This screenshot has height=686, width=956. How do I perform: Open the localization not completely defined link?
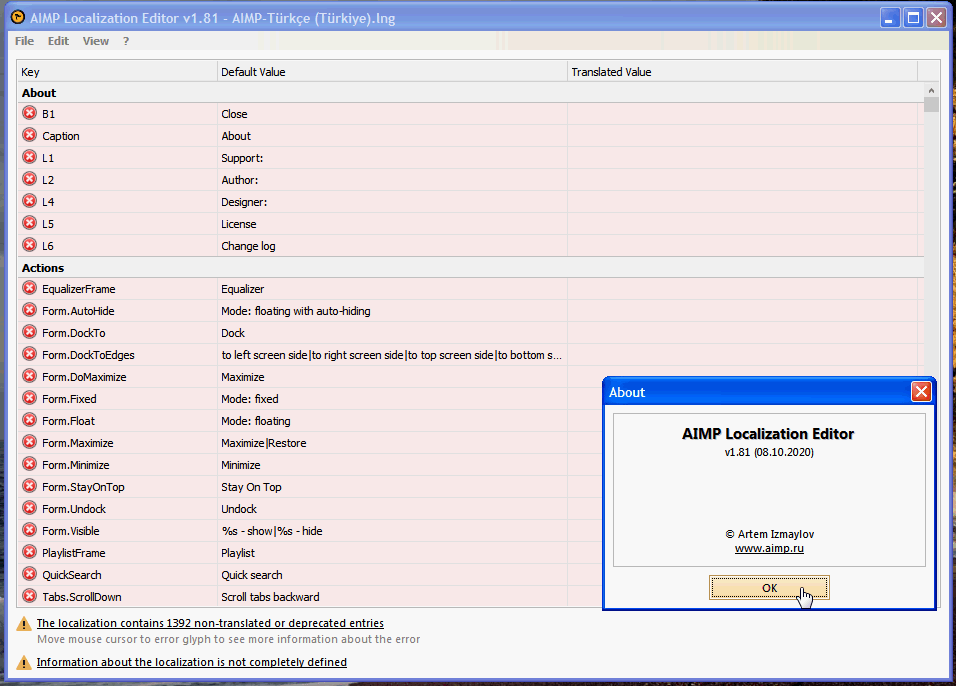pos(191,662)
